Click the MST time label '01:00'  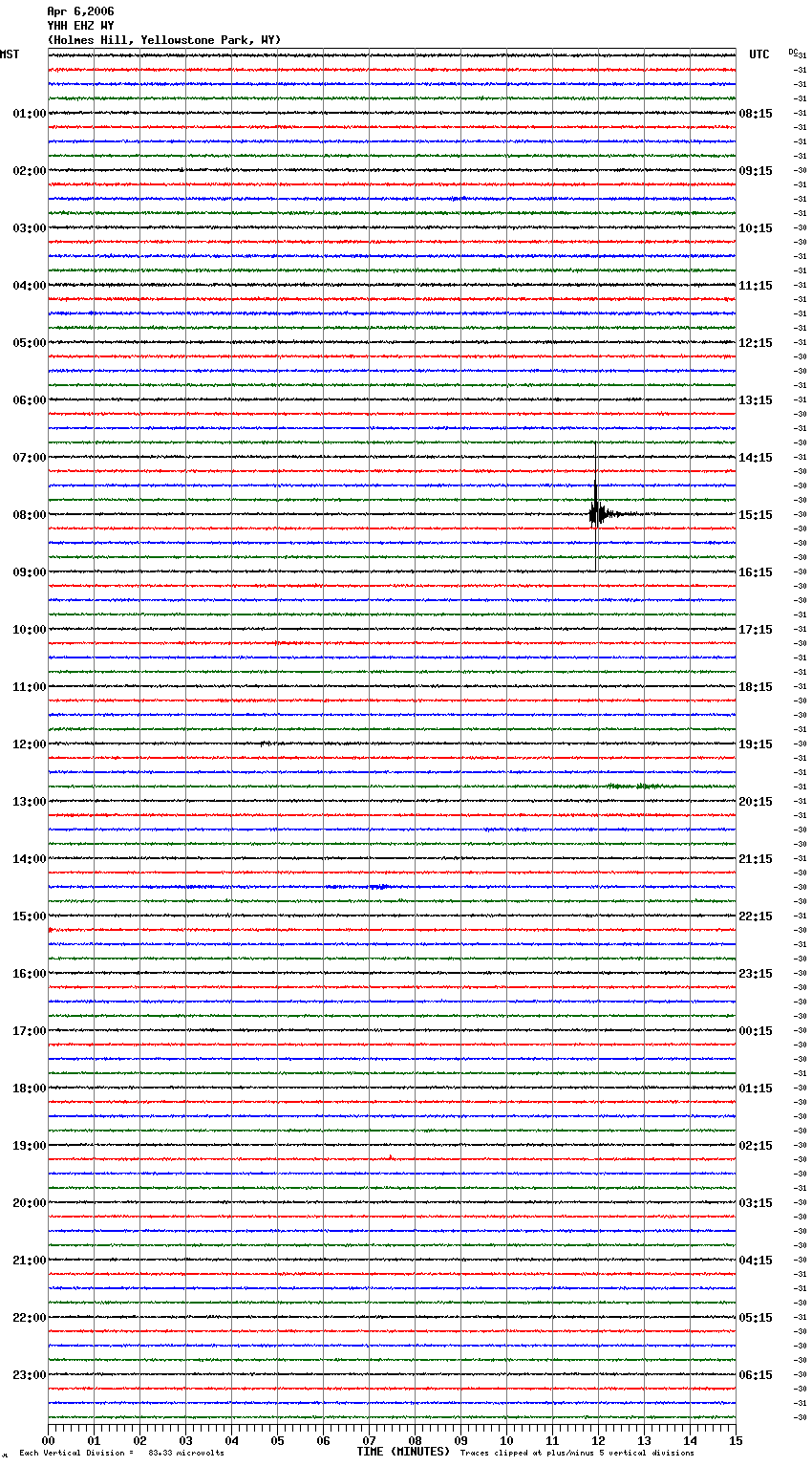pos(30,114)
